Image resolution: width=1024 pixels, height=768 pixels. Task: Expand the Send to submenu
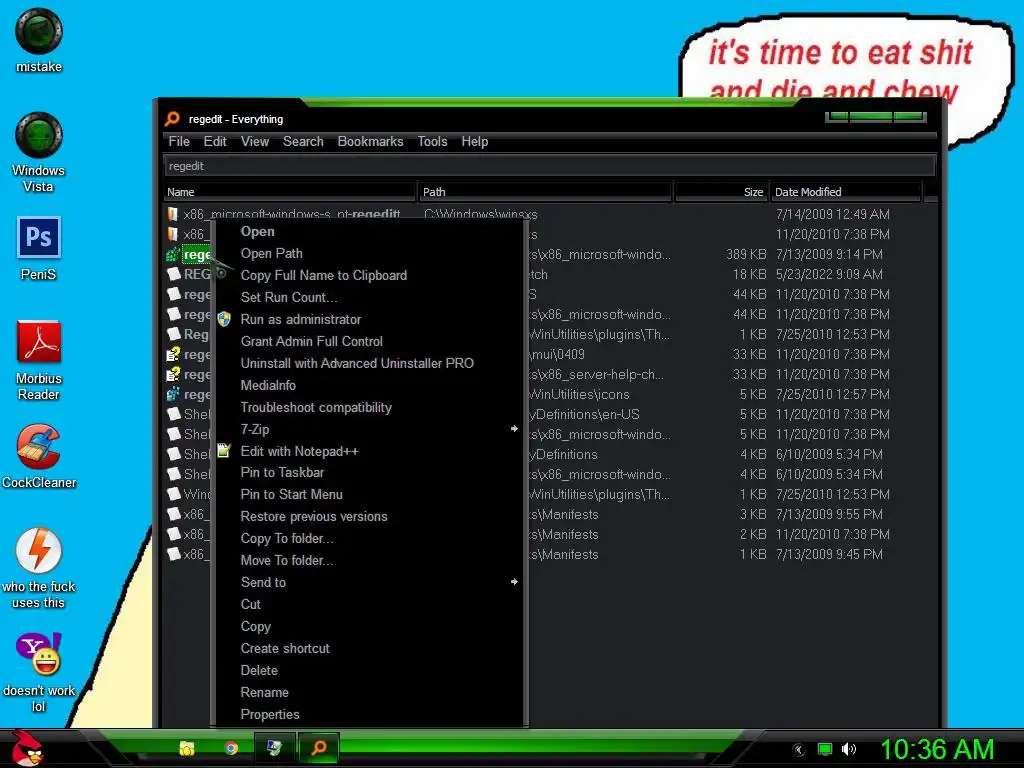263,583
